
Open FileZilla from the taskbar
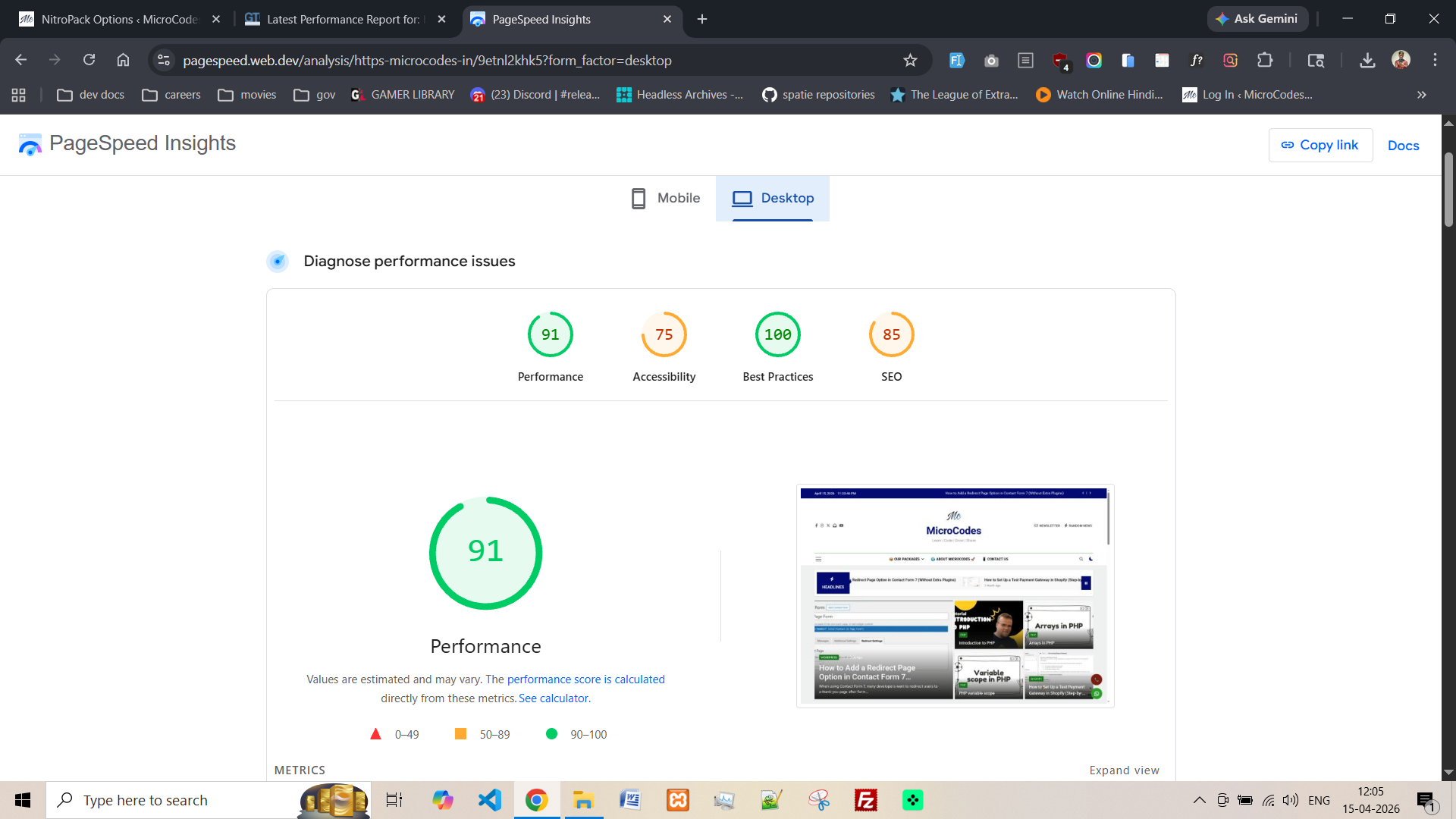[x=865, y=800]
